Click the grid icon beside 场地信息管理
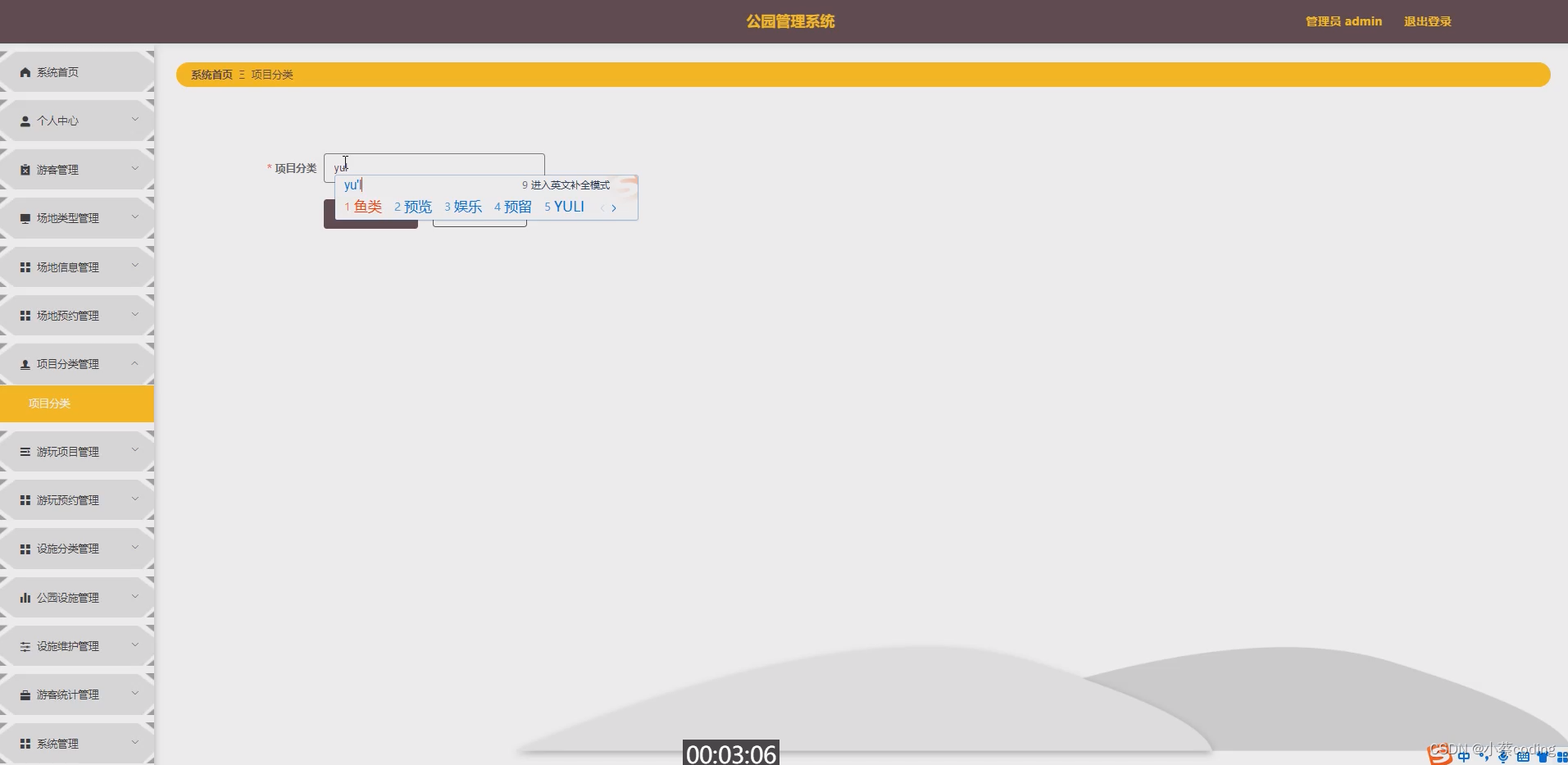 [x=25, y=267]
